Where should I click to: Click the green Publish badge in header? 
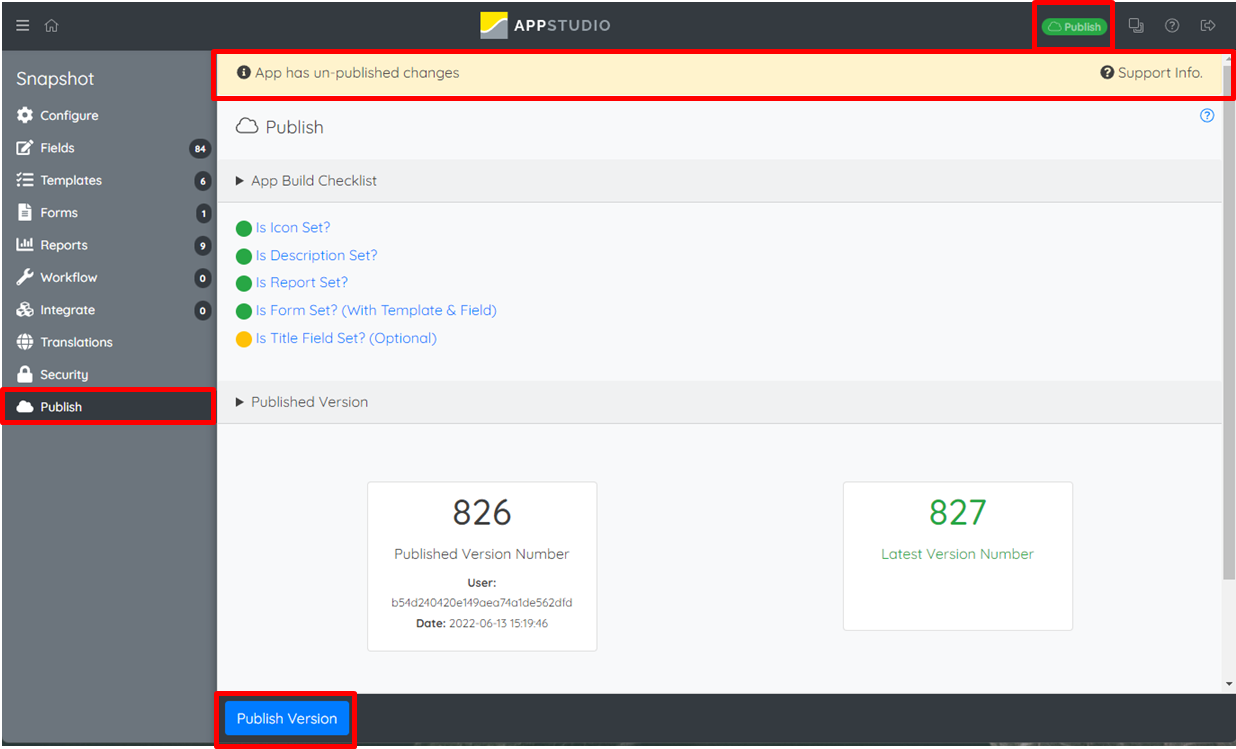1074,27
